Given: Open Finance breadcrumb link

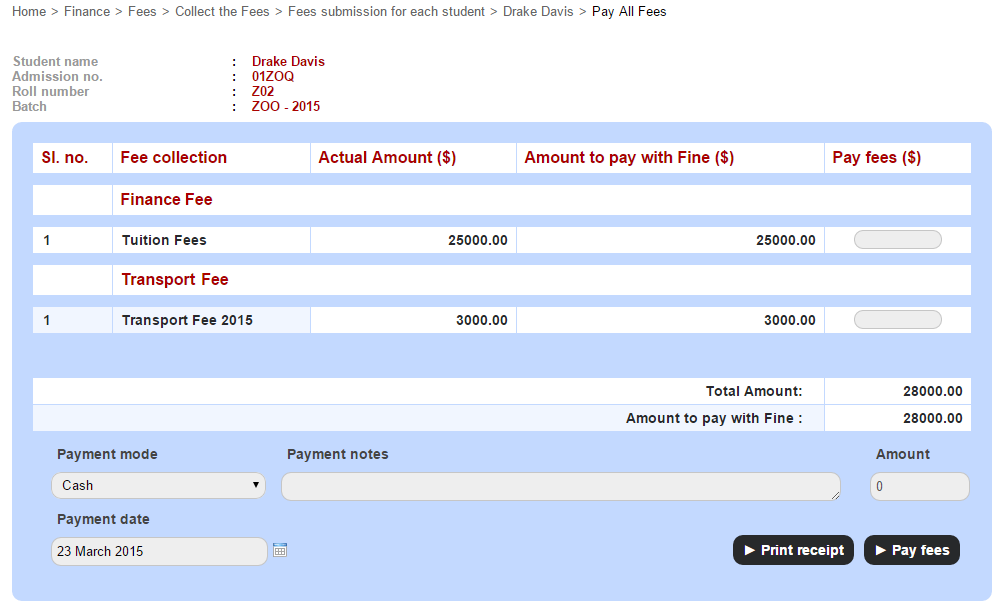Looking at the screenshot, I should pos(87,12).
